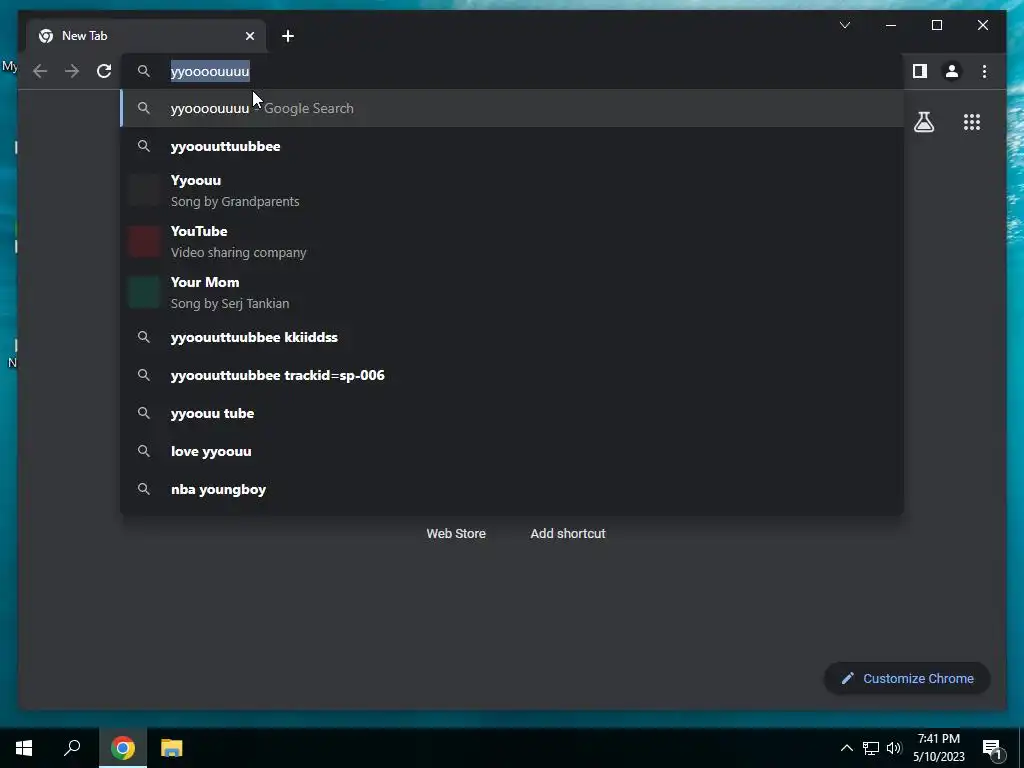Click the volume speaker tray icon
This screenshot has width=1024, height=768.
(894, 748)
